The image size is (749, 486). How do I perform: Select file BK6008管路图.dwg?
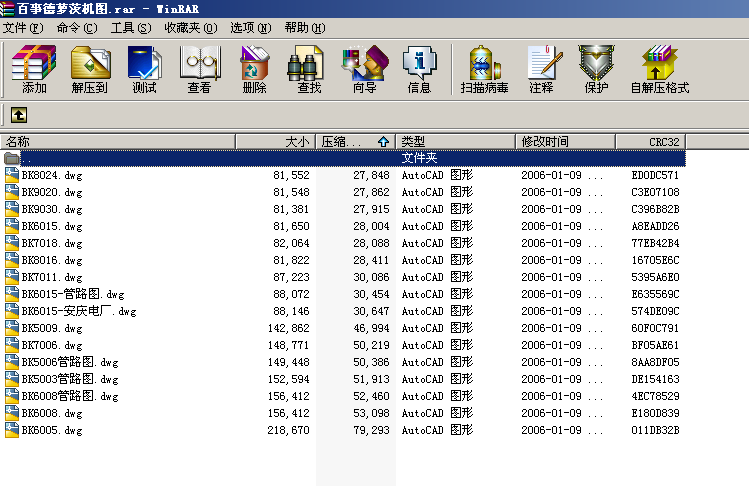click(70, 396)
